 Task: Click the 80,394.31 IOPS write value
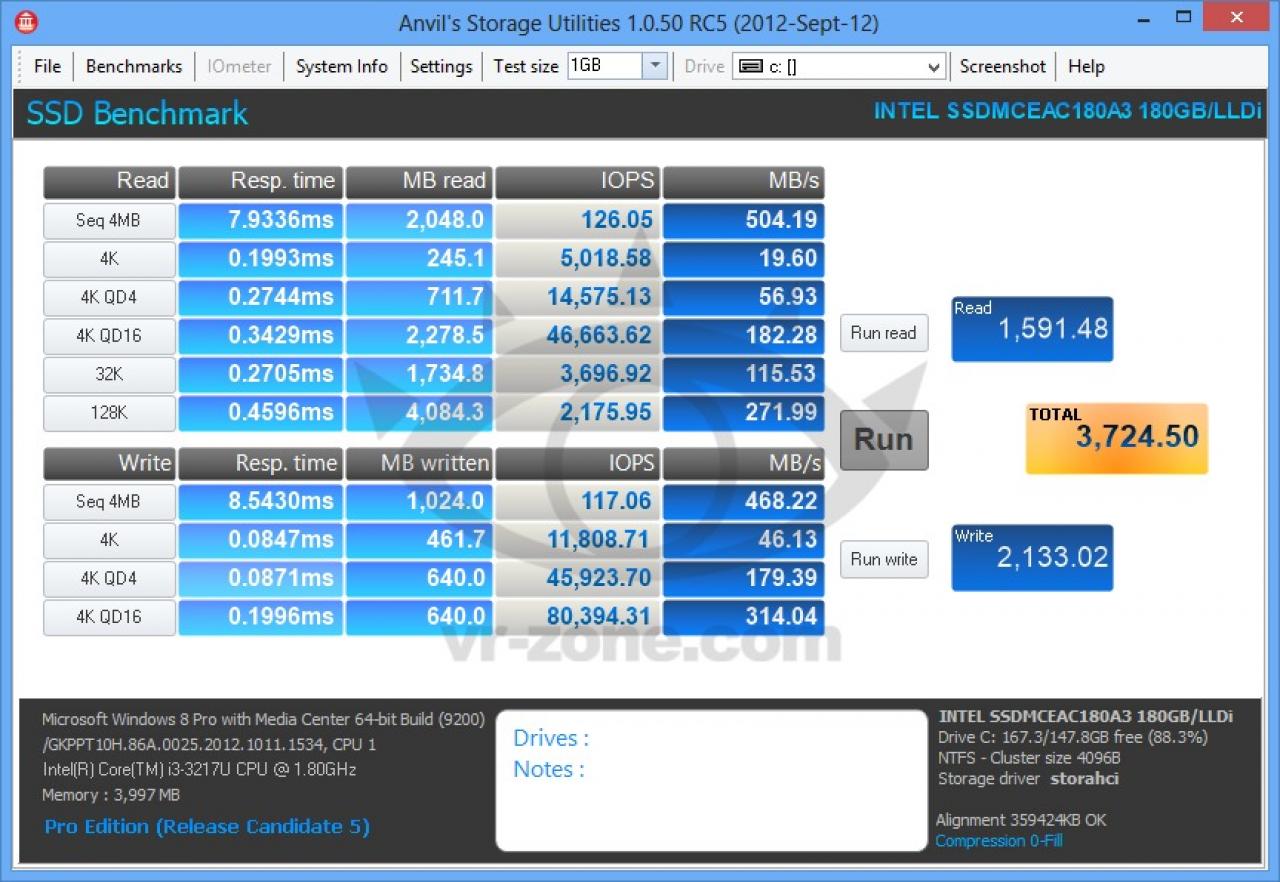pyautogui.click(x=577, y=617)
